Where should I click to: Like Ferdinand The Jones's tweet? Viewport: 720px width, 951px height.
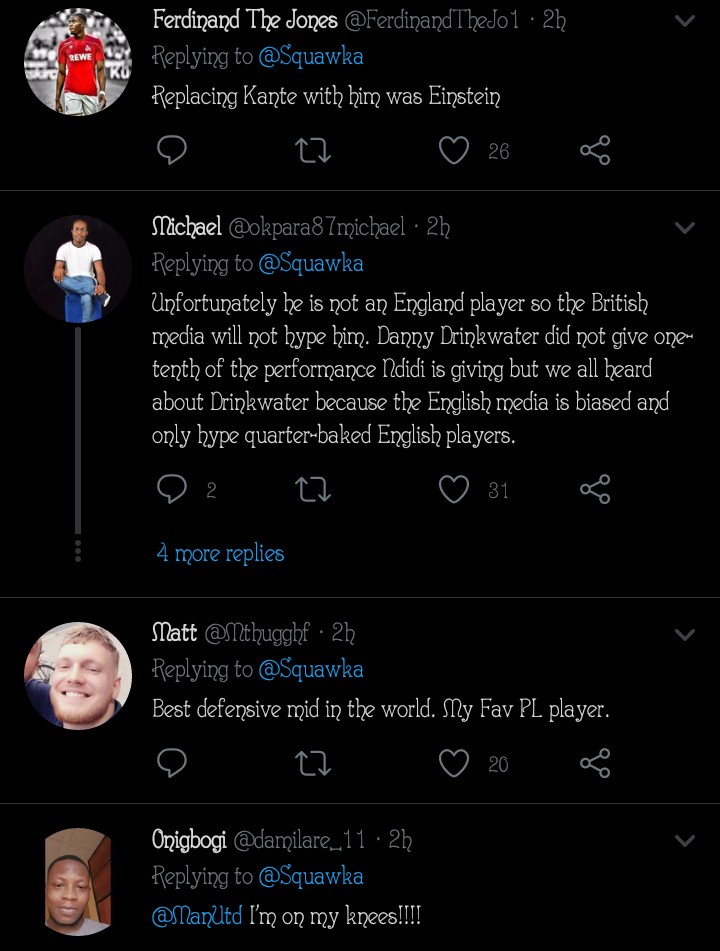454,151
